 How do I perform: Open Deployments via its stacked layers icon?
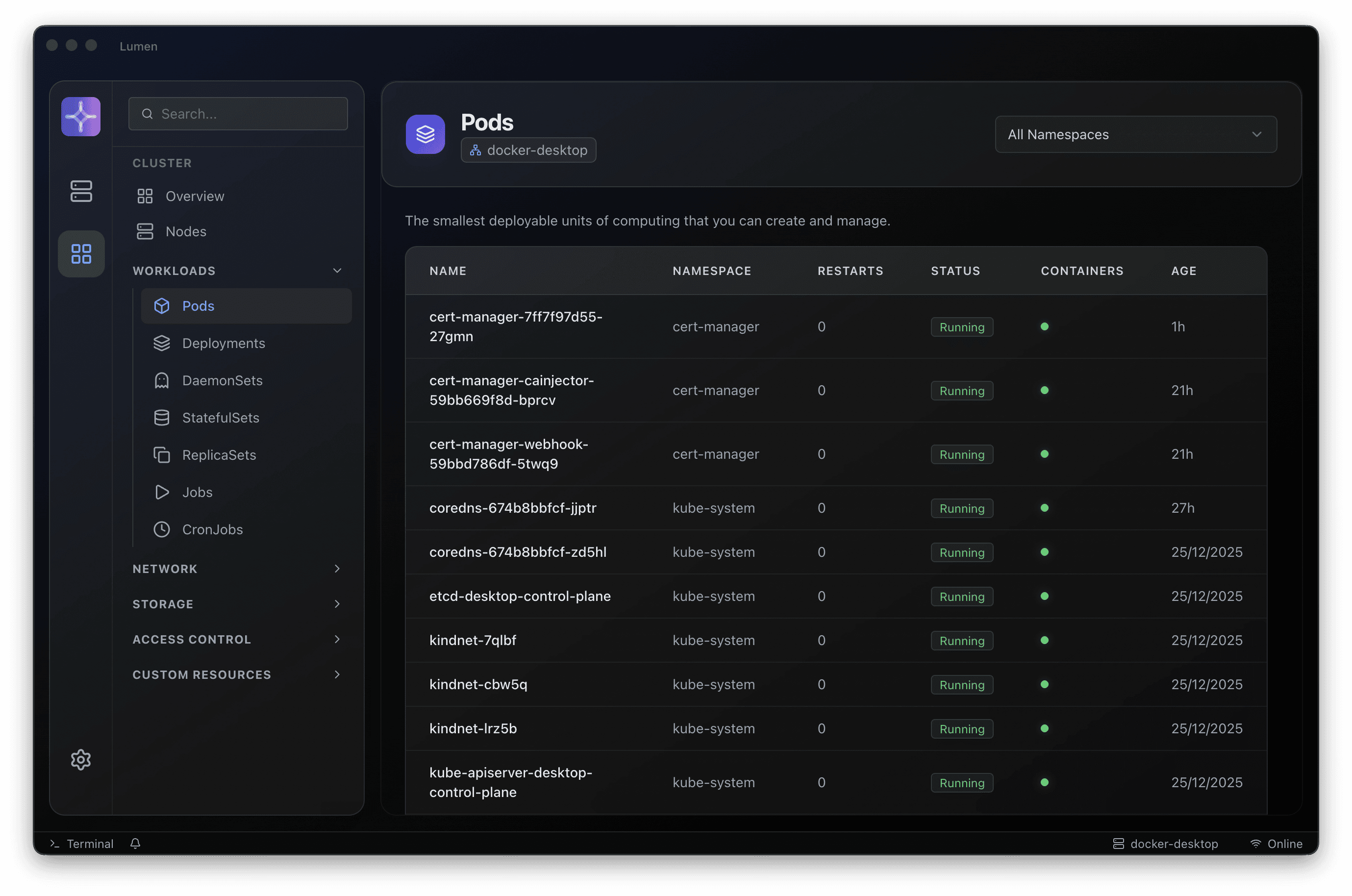[162, 343]
